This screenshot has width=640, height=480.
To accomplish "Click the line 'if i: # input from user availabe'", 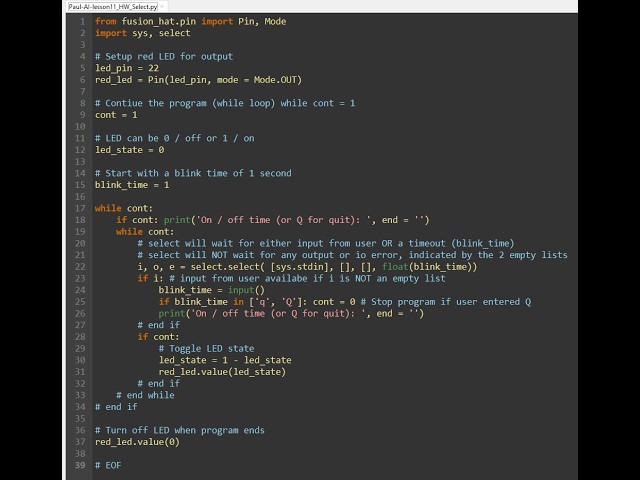I will pyautogui.click(x=291, y=278).
